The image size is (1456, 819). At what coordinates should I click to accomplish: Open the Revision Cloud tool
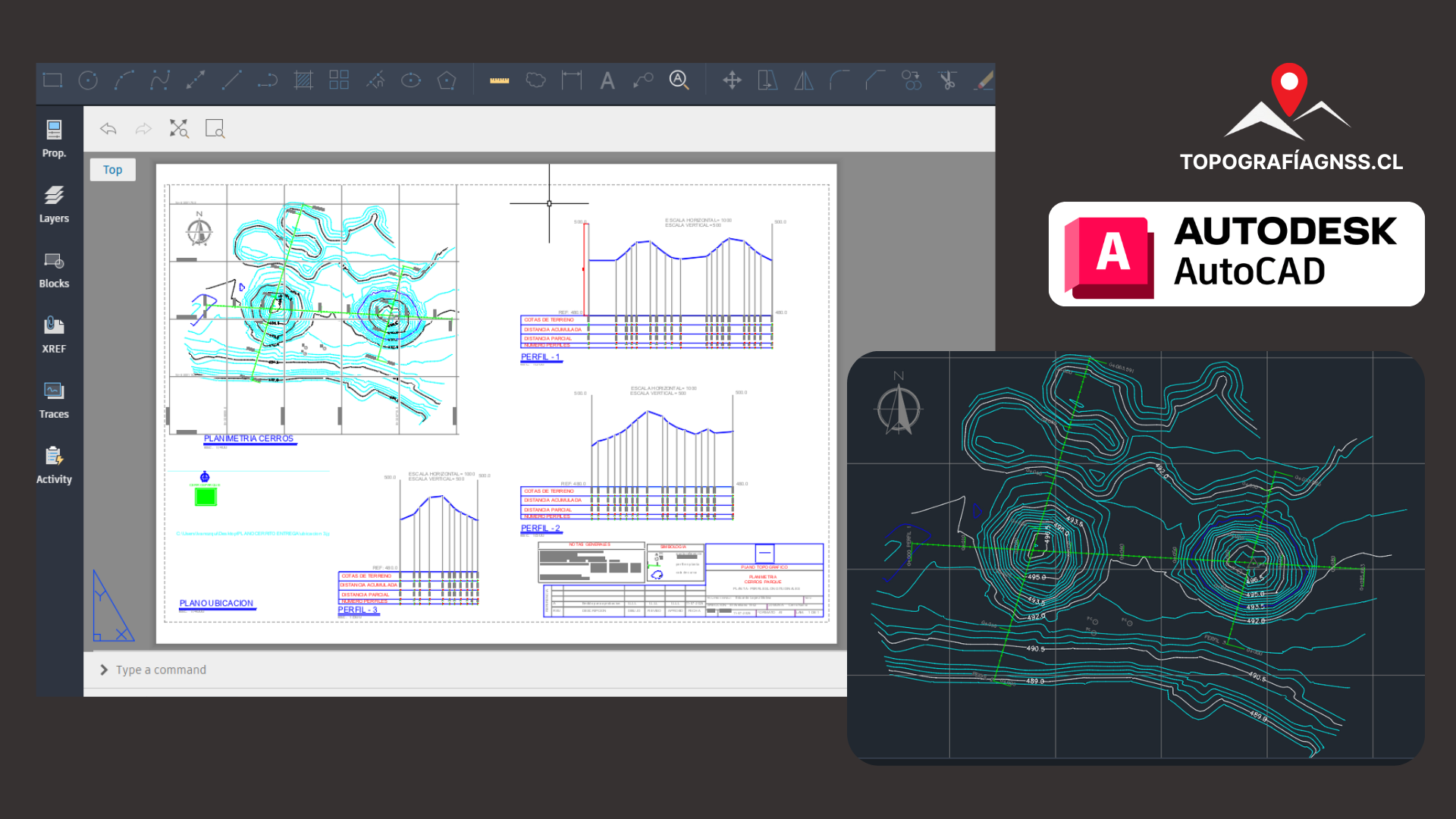tap(536, 80)
